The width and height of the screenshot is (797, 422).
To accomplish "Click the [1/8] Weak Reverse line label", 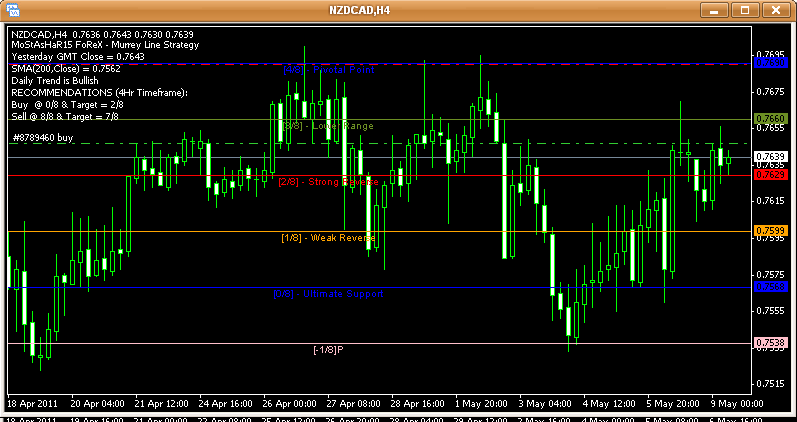I will pos(327,238).
